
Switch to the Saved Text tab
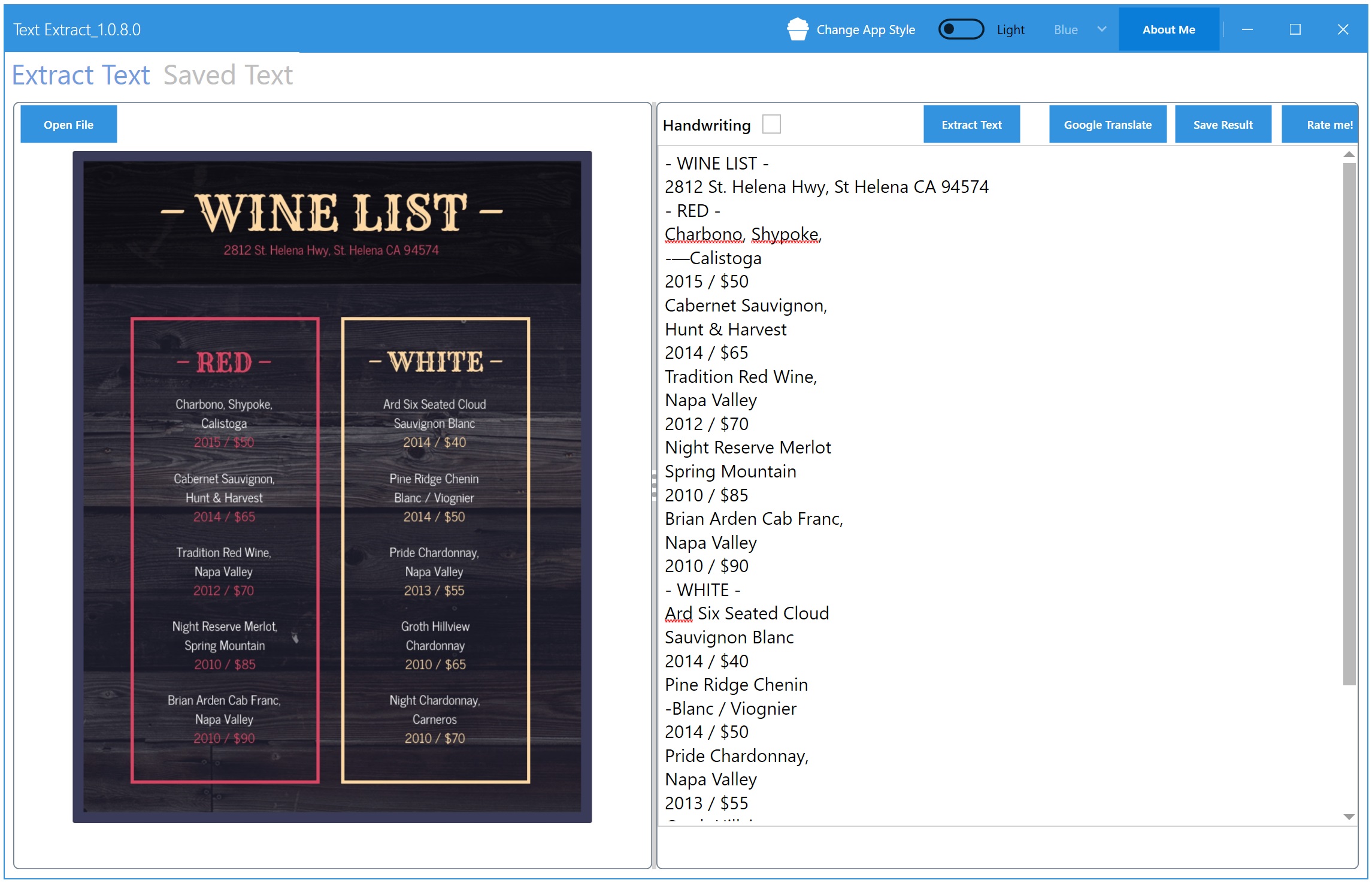click(228, 74)
